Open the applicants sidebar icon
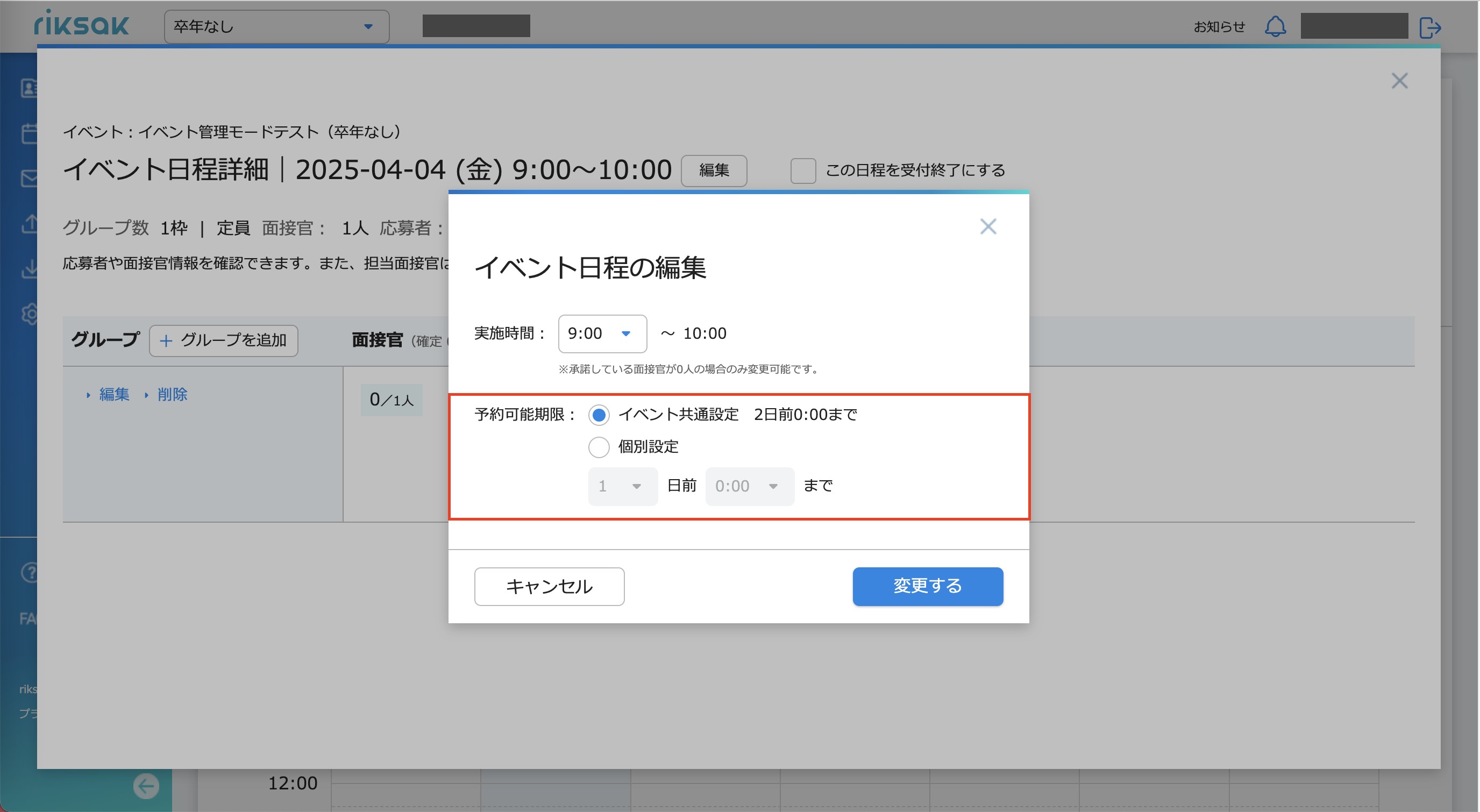The height and width of the screenshot is (812, 1480). point(29,88)
